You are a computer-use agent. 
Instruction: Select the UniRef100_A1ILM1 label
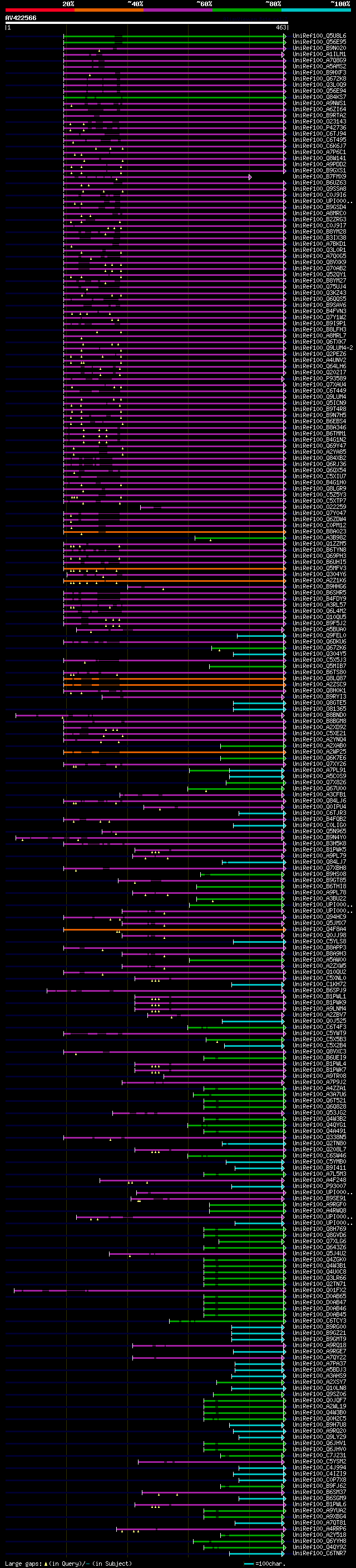click(x=319, y=54)
